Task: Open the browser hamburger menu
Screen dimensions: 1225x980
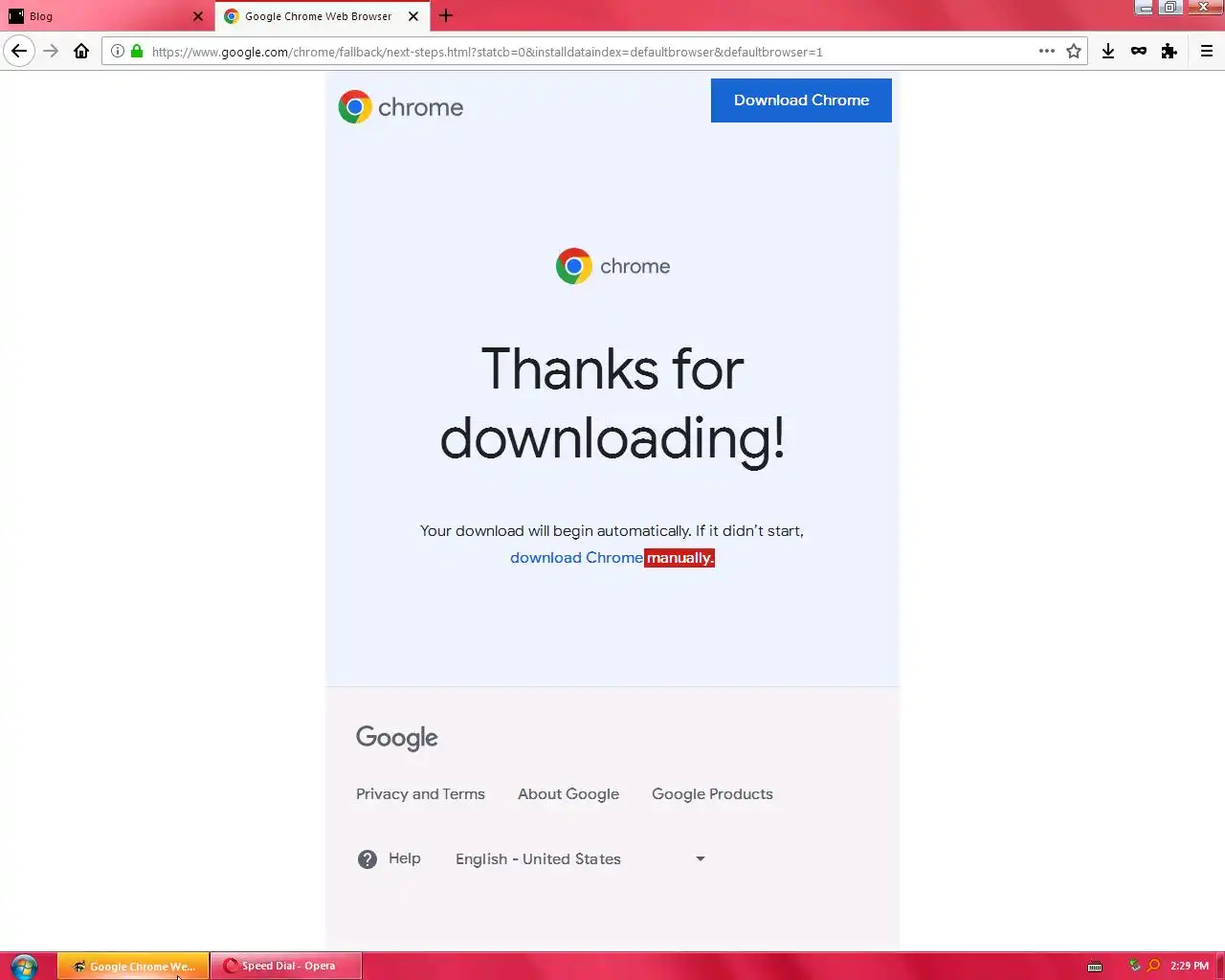Action: point(1207,52)
